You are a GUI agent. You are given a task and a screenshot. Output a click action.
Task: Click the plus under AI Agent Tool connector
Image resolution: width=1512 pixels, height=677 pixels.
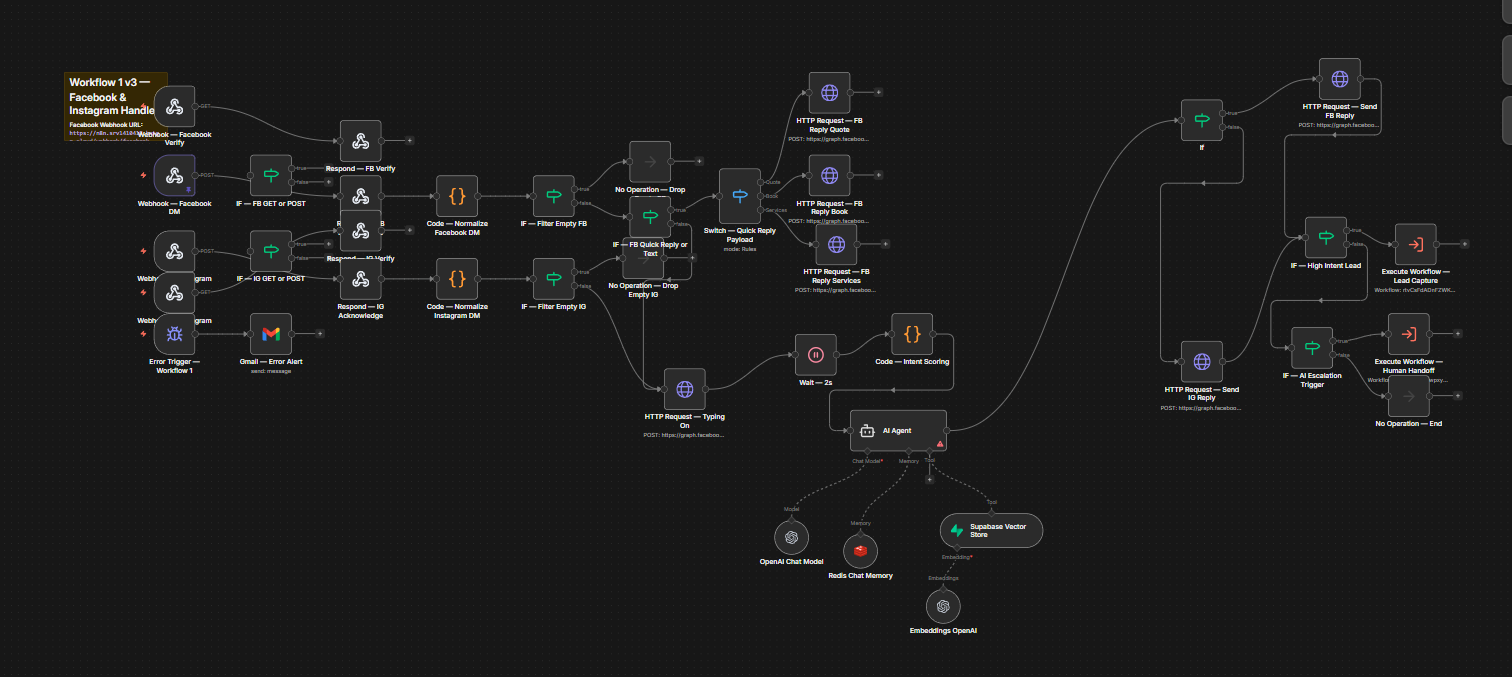click(929, 479)
